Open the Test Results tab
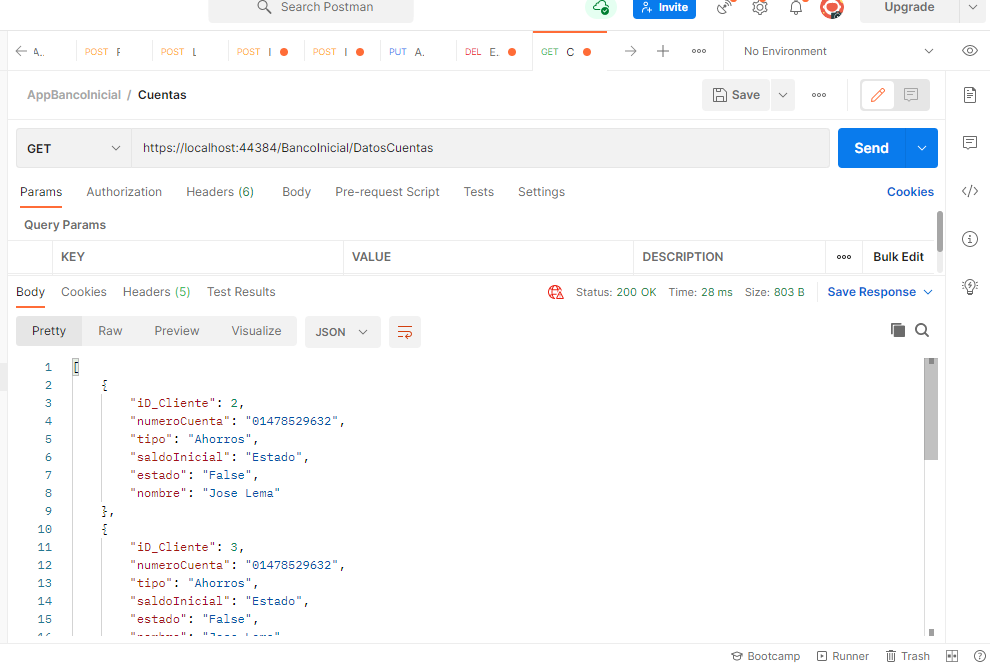The image size is (990, 663). (x=241, y=292)
